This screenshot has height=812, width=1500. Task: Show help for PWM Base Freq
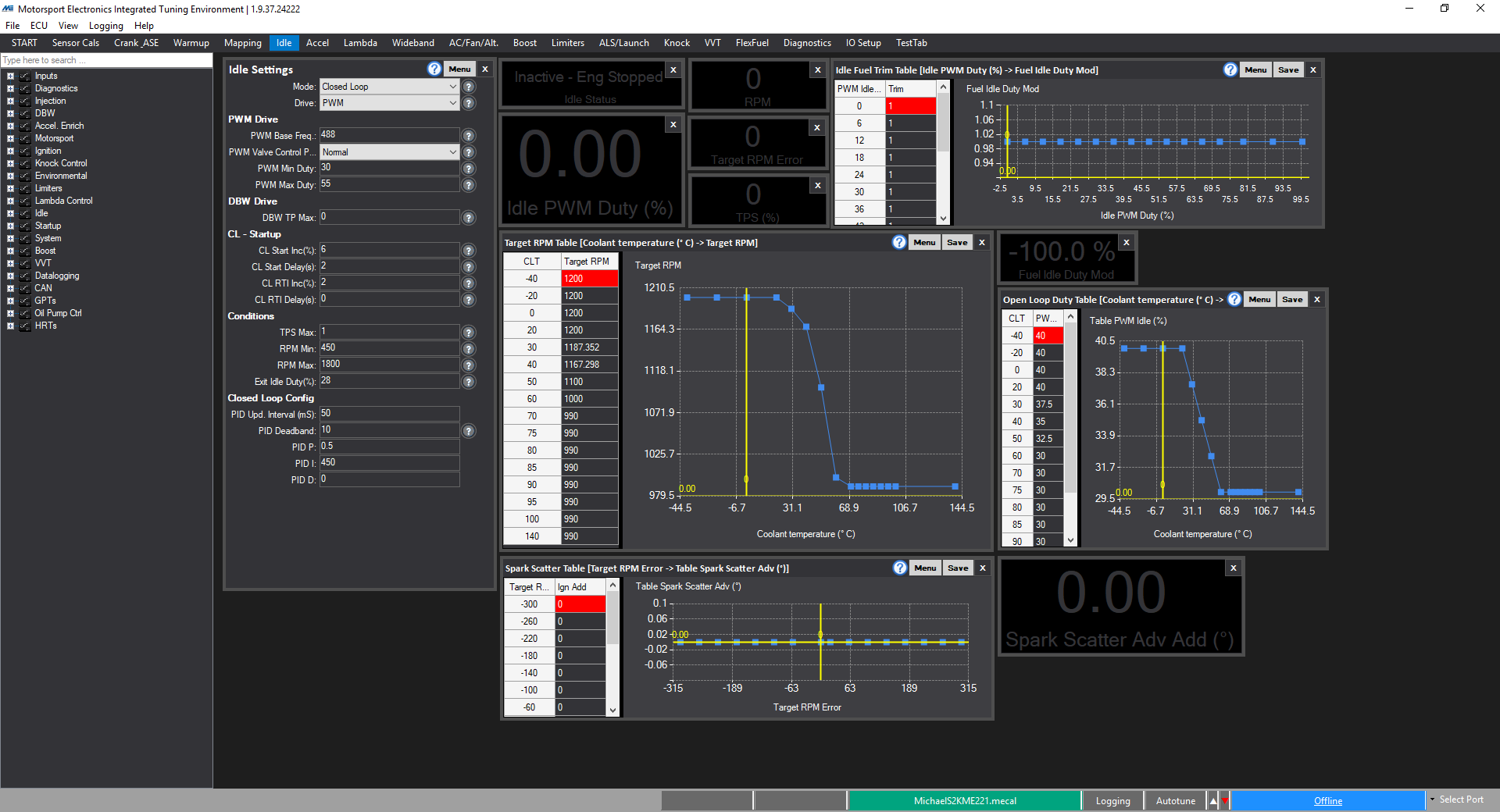pos(469,136)
